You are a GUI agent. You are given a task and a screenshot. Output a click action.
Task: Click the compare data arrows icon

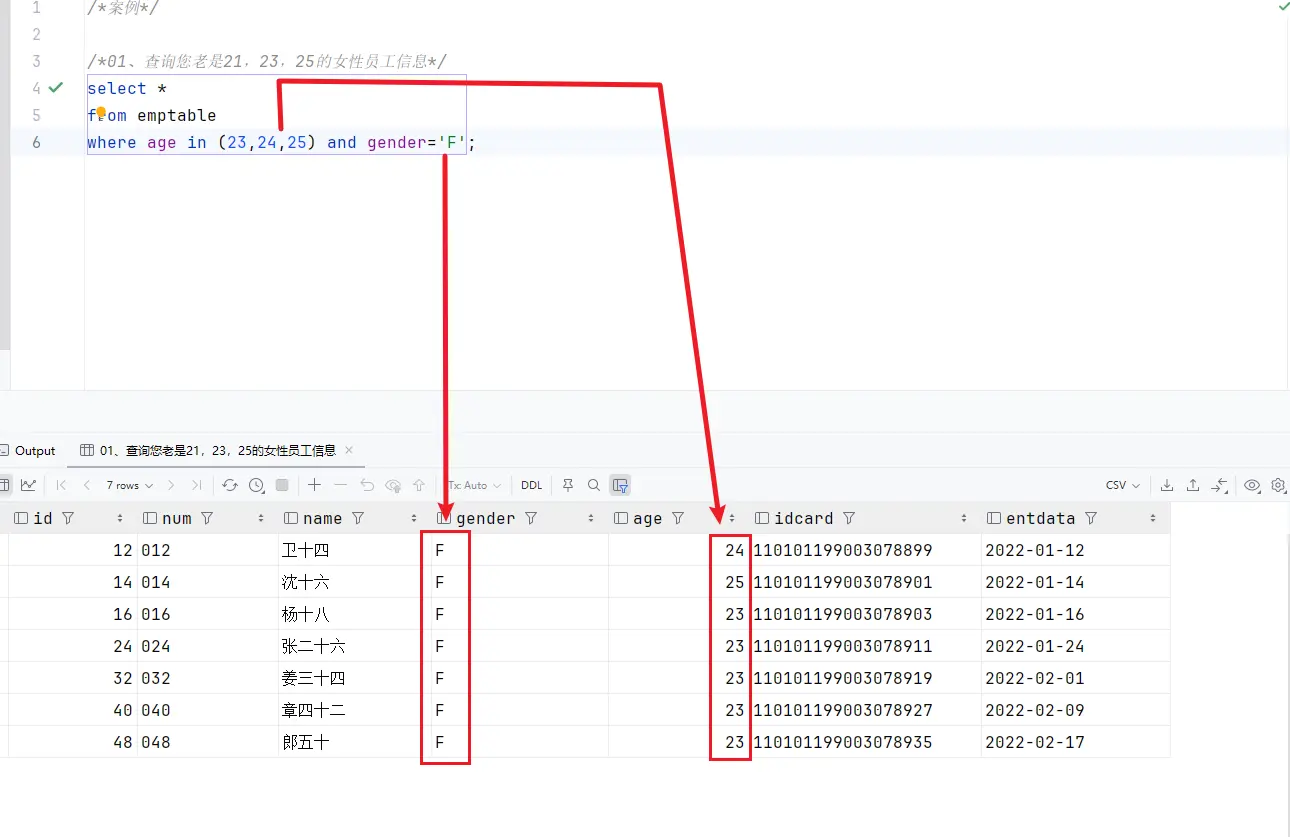(1219, 485)
